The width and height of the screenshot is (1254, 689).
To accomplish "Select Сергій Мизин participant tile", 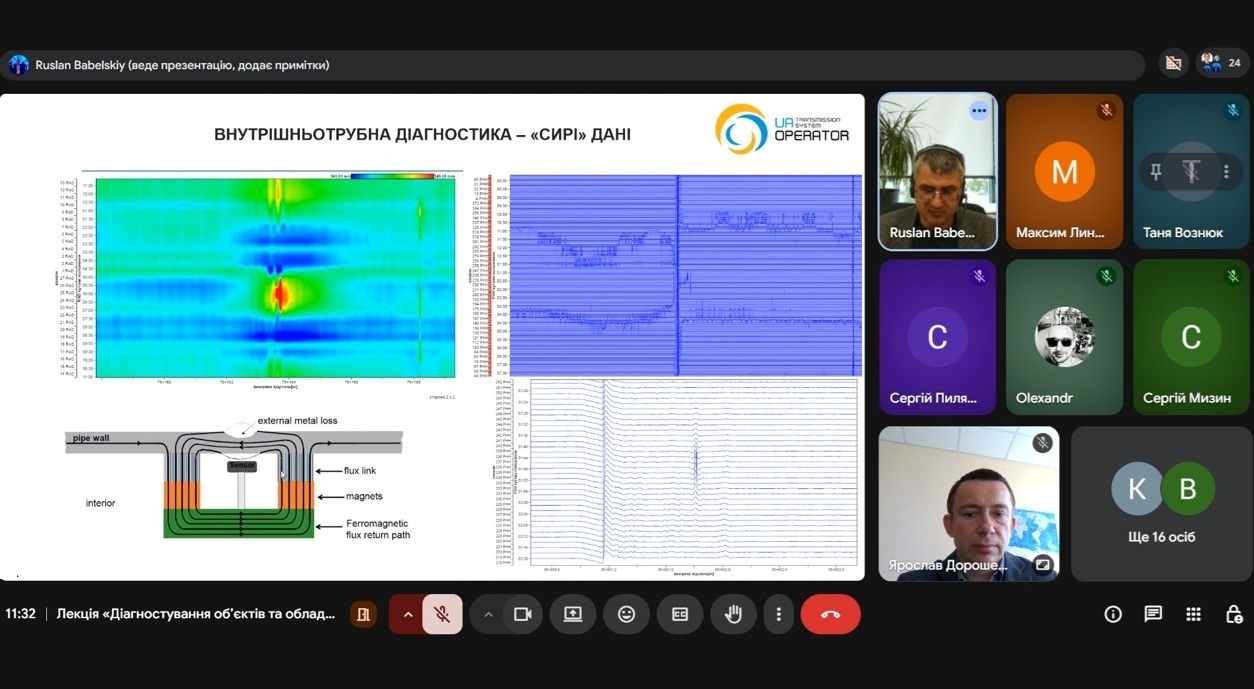I will pos(1191,337).
